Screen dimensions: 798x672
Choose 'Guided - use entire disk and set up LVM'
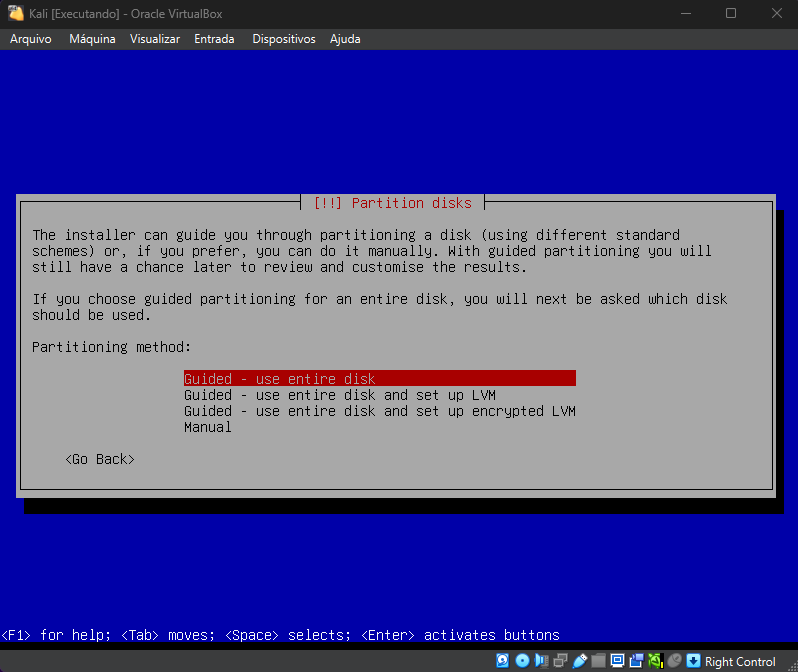pos(339,395)
